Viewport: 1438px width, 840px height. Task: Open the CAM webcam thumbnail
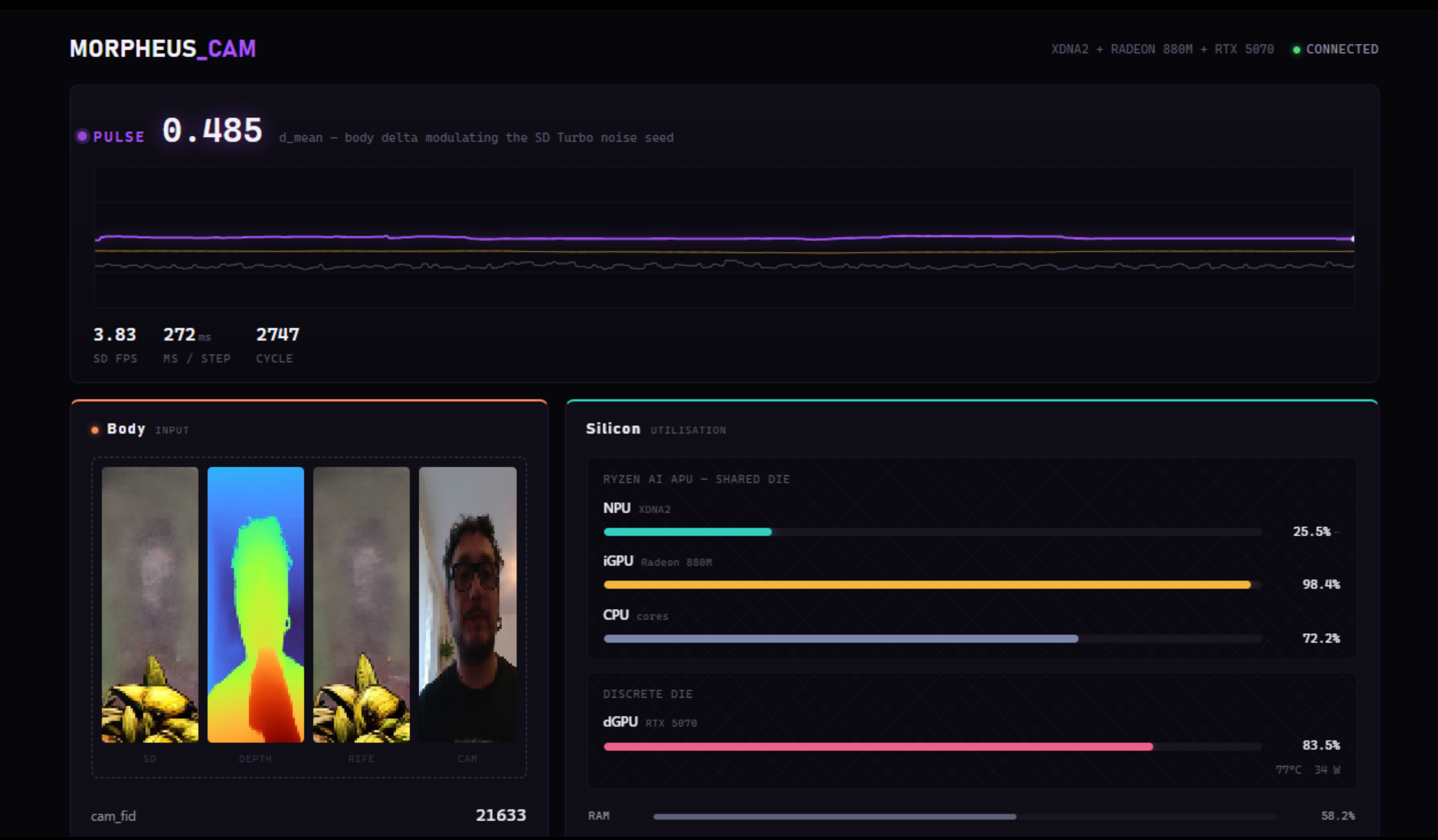pyautogui.click(x=467, y=604)
